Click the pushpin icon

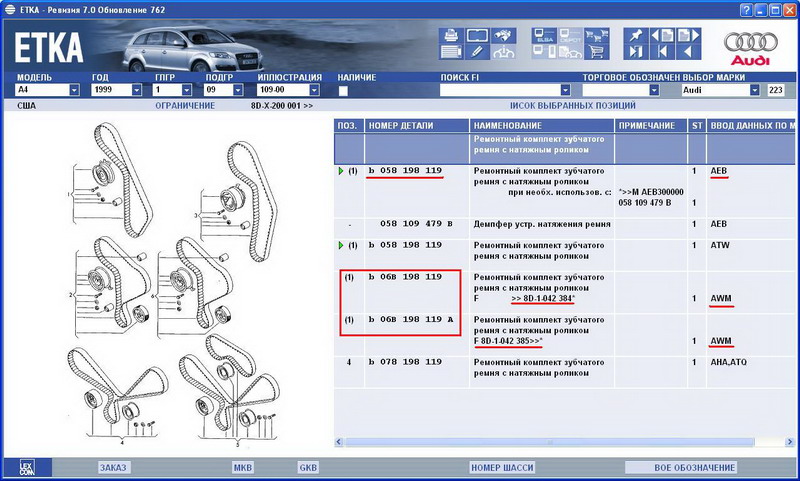pyautogui.click(x=636, y=36)
